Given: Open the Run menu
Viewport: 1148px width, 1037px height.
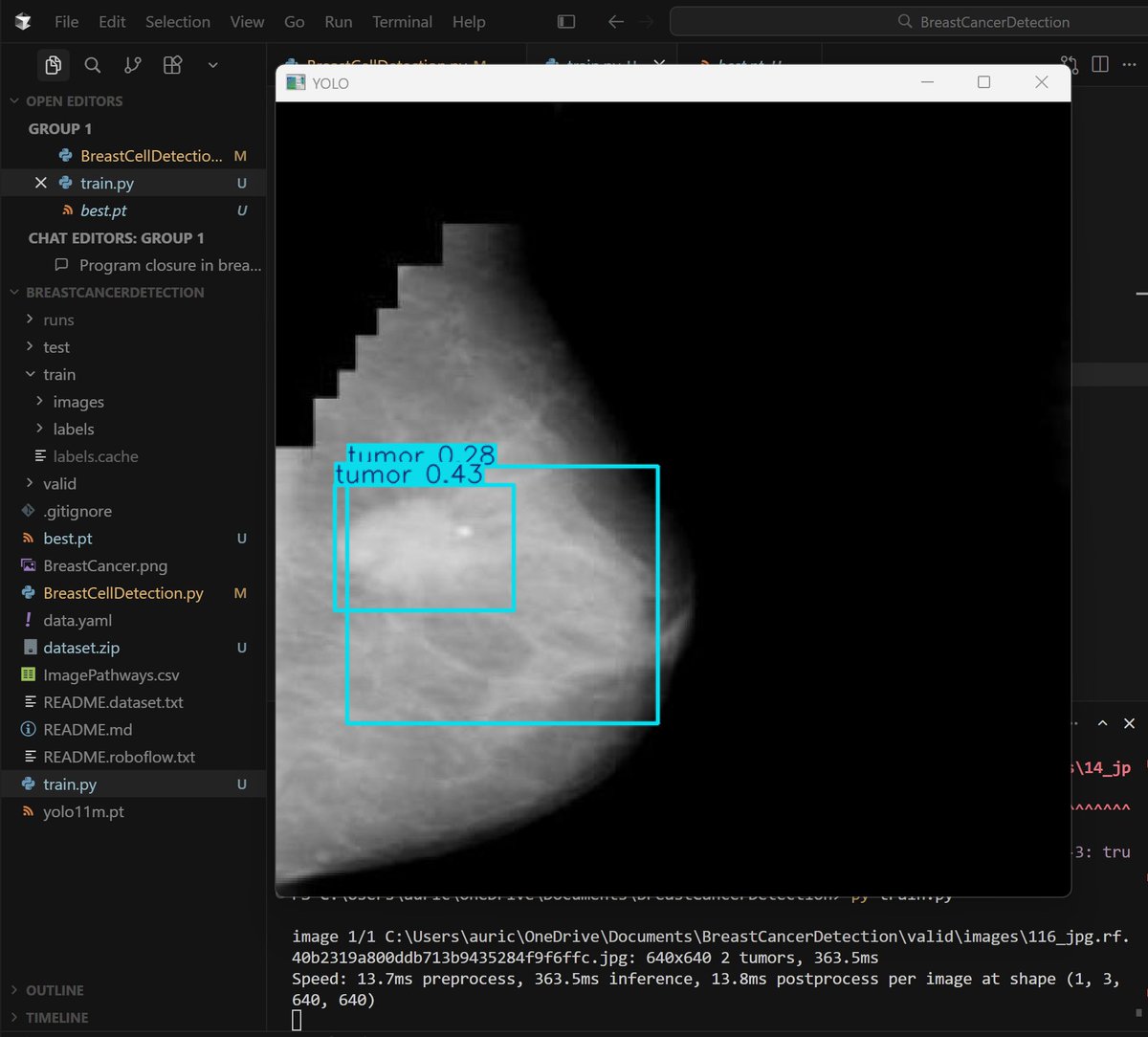Looking at the screenshot, I should pyautogui.click(x=339, y=22).
